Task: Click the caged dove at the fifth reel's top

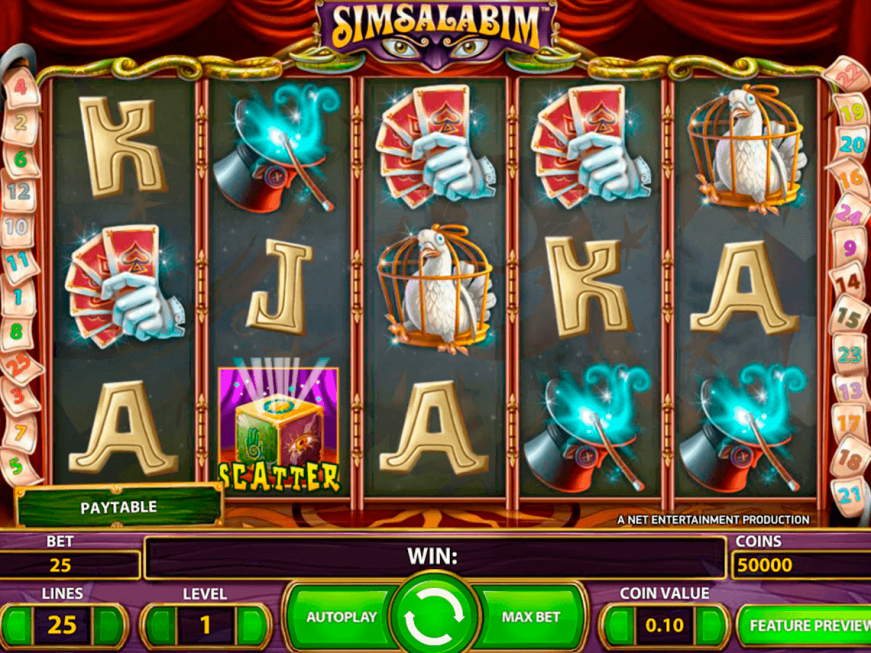Action: pos(746,148)
